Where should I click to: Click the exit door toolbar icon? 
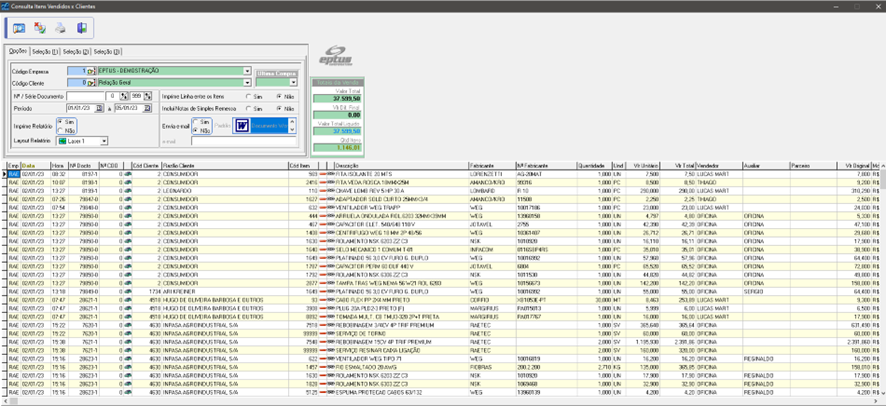(82, 27)
